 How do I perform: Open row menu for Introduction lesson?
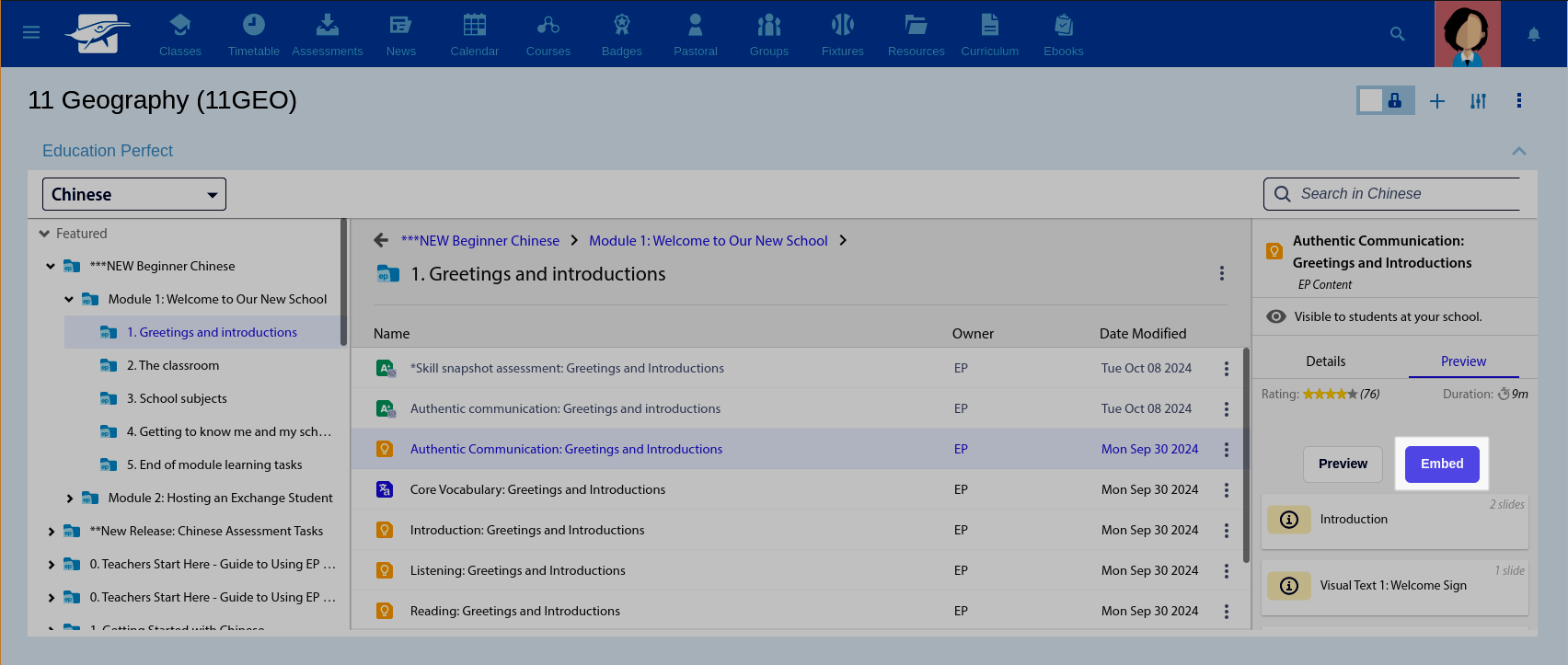[1226, 531]
